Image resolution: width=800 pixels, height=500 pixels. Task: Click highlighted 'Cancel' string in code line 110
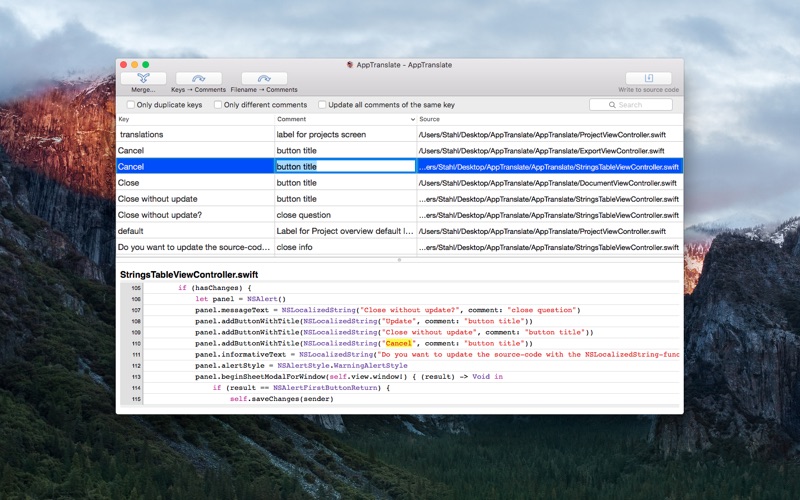click(x=398, y=343)
